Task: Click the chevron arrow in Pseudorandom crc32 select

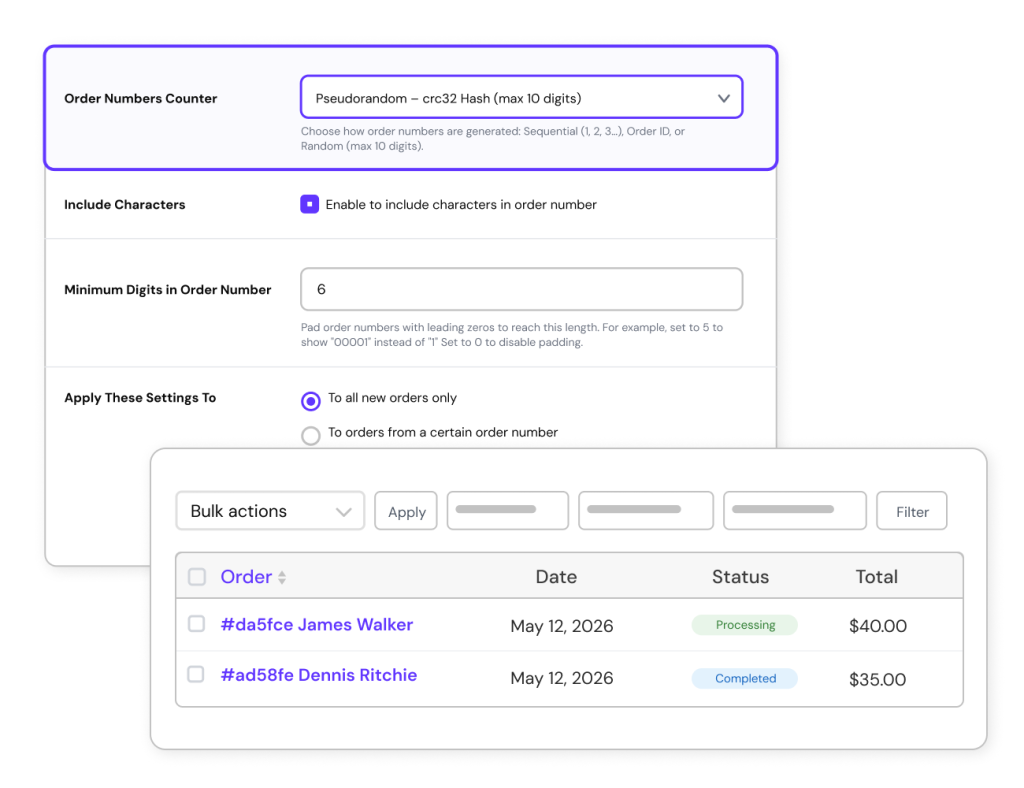Action: tap(724, 99)
